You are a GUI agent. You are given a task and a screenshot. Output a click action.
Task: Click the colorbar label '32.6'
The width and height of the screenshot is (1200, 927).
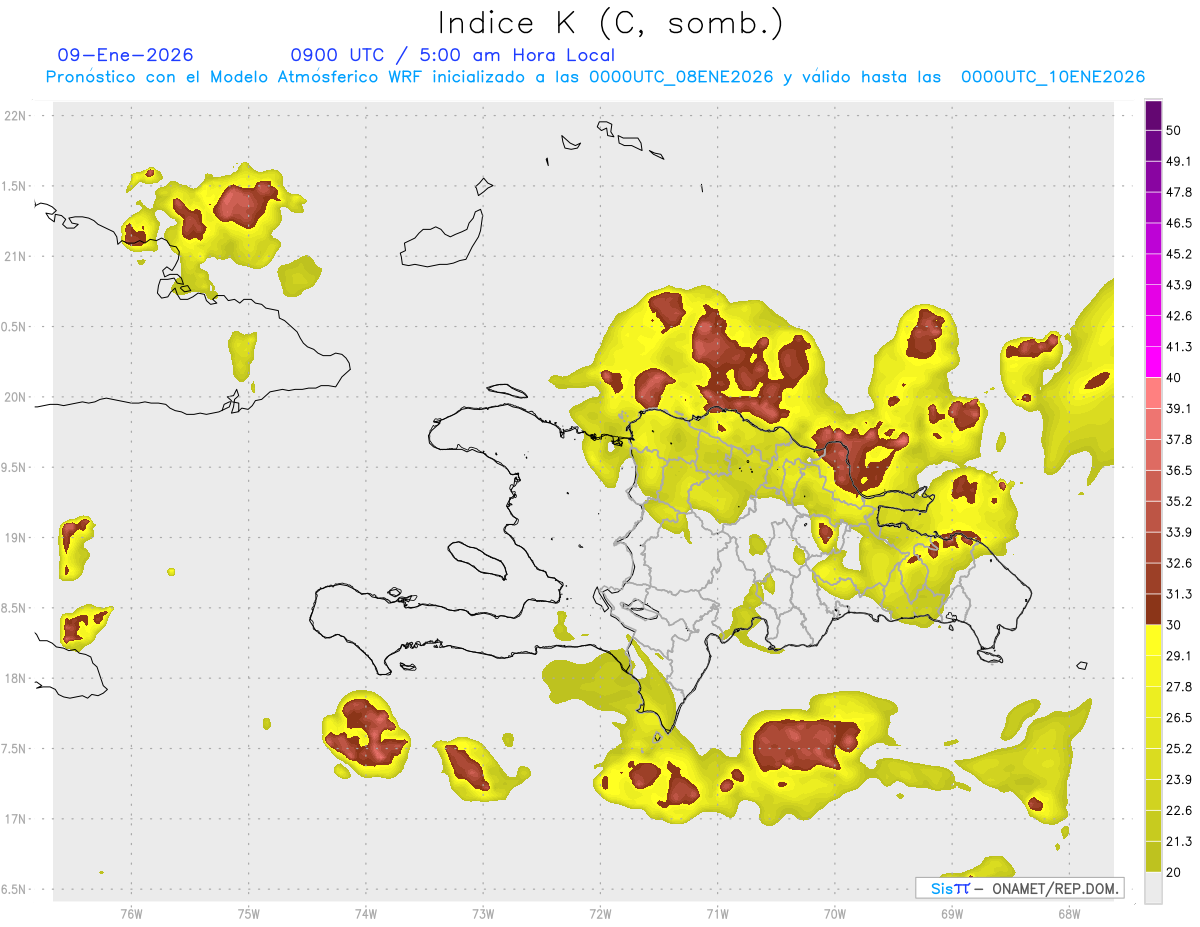pyautogui.click(x=1179, y=563)
